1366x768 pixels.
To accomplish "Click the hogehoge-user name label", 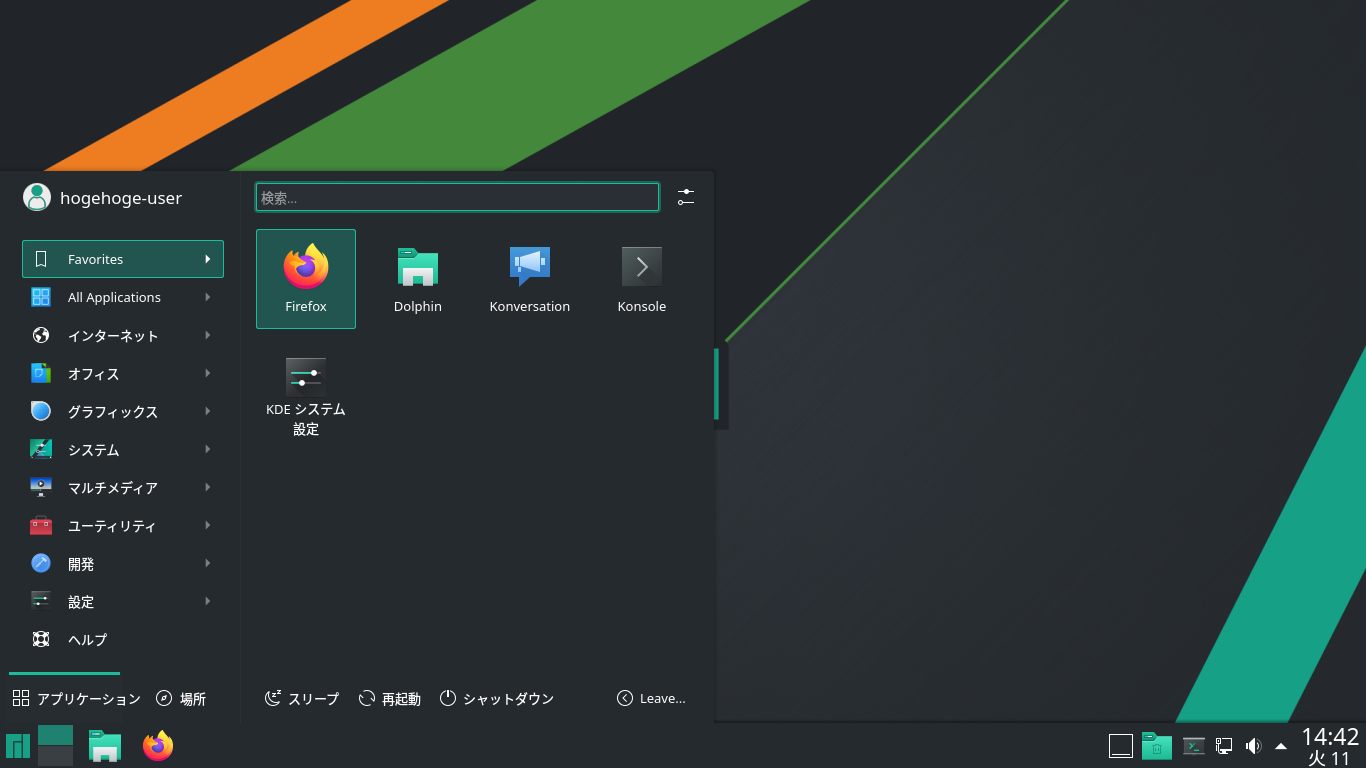I will 121,198.
